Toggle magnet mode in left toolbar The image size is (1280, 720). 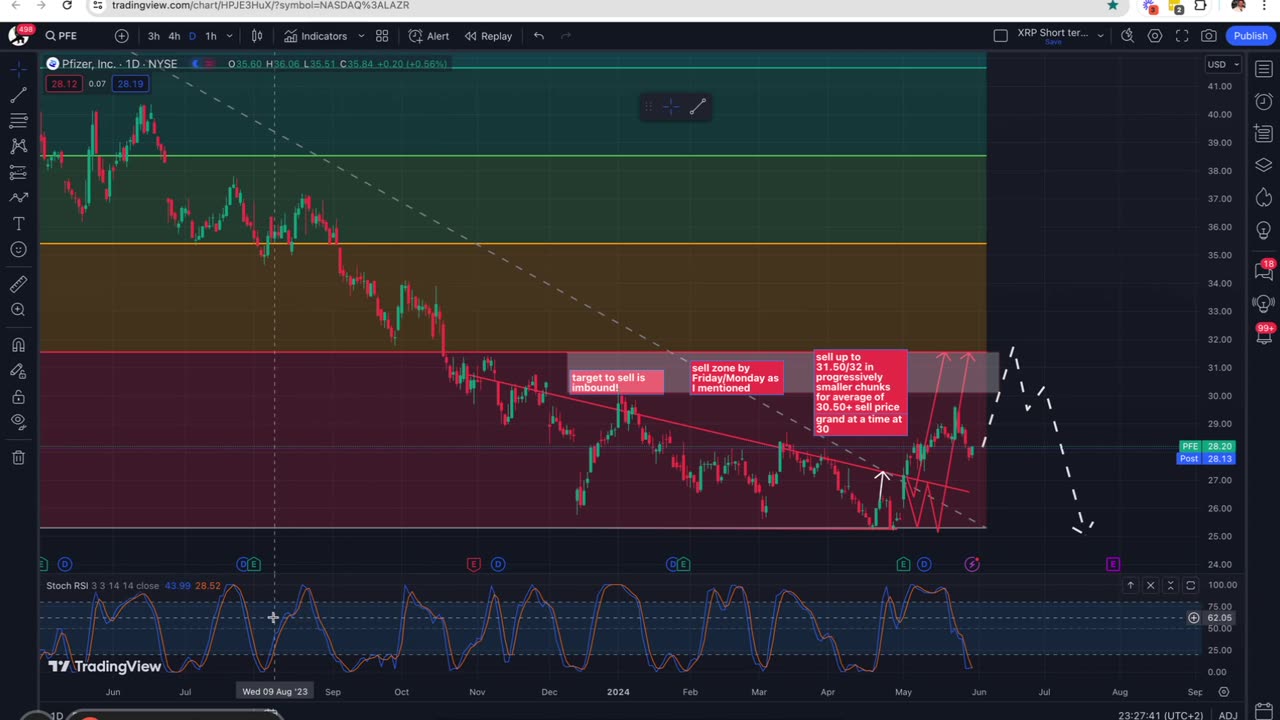click(x=18, y=345)
